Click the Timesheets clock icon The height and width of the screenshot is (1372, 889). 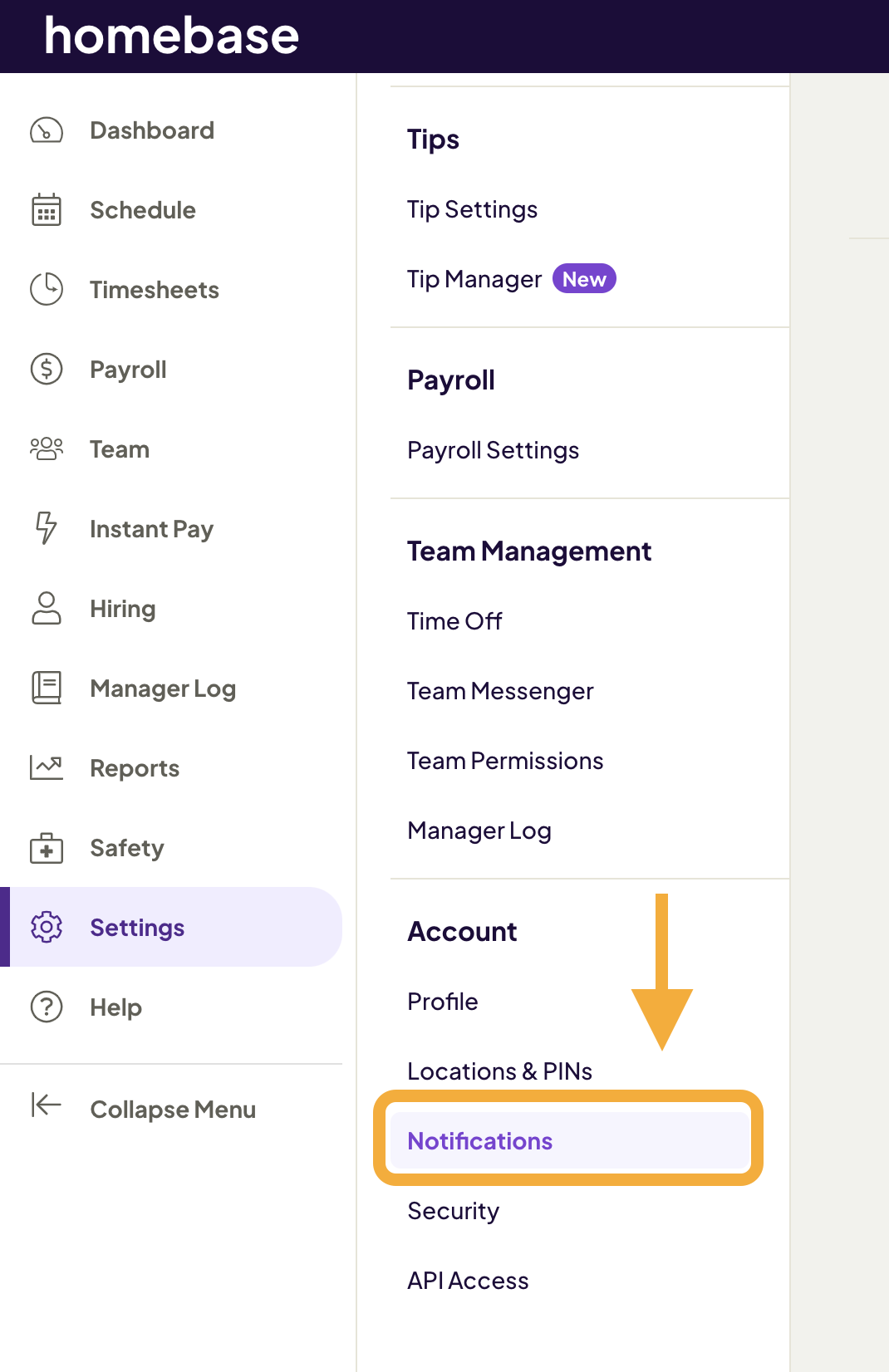pyautogui.click(x=47, y=290)
